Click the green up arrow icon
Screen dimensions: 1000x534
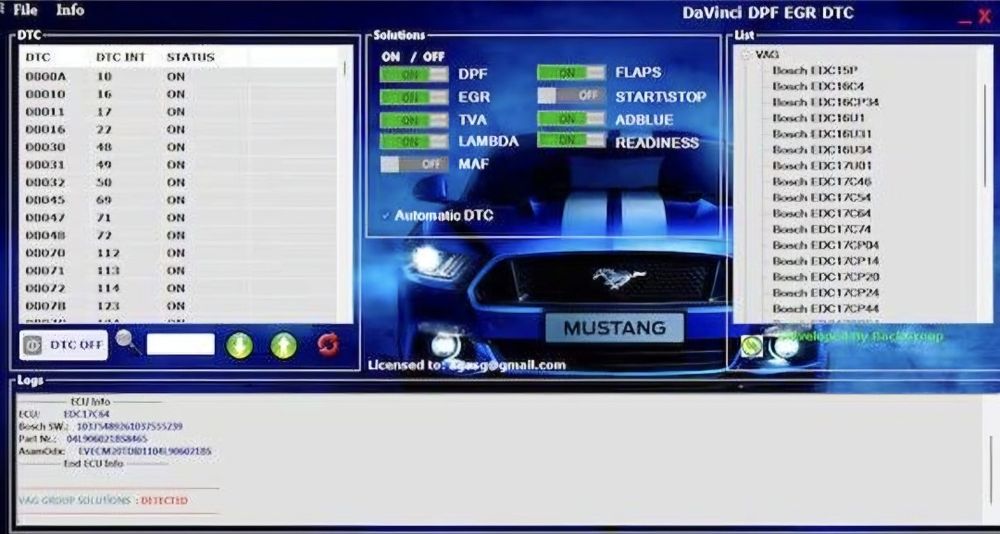tap(283, 346)
